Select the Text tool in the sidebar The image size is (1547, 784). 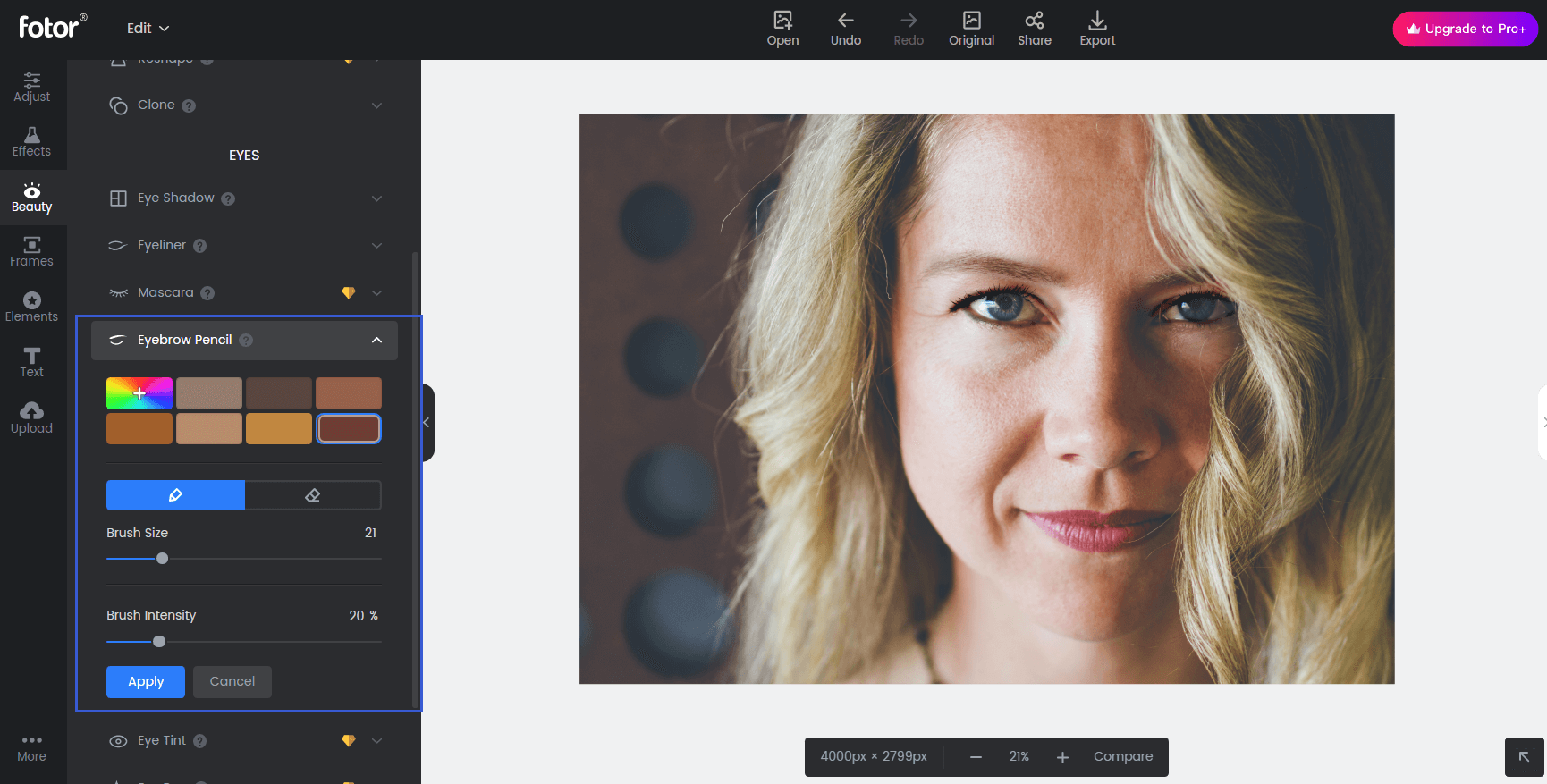(32, 362)
